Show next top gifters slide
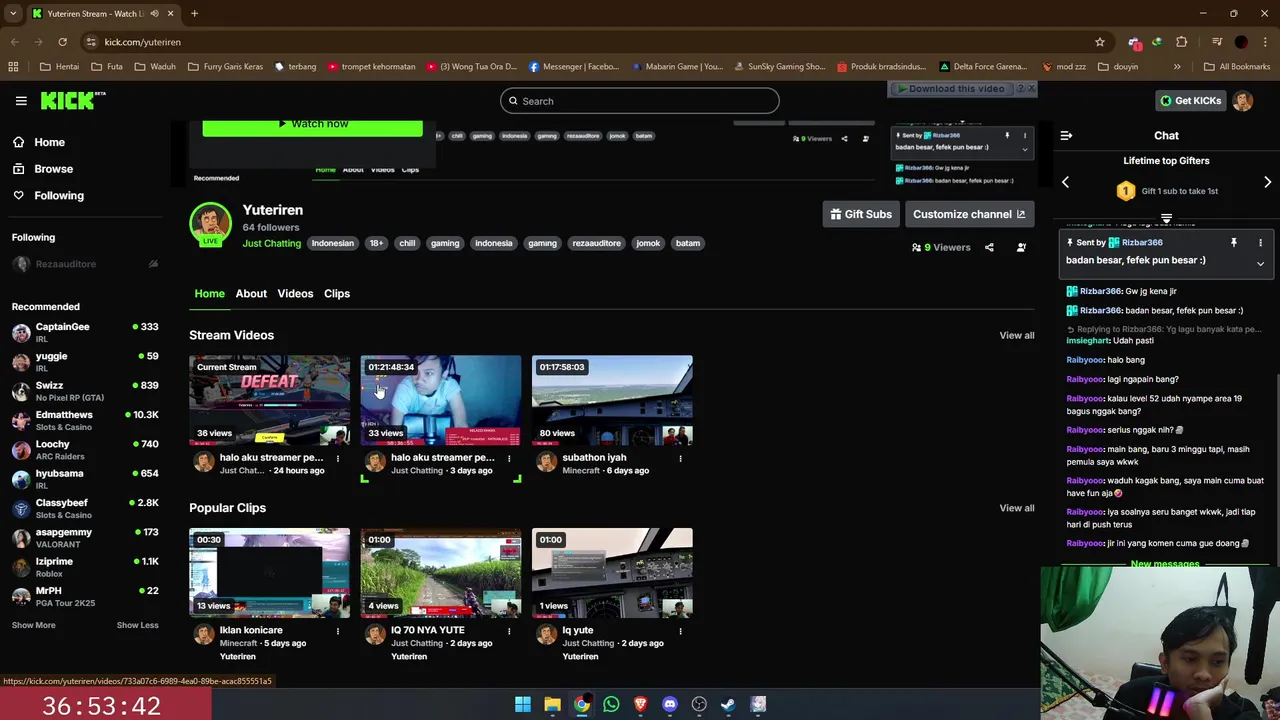This screenshot has width=1280, height=720. (x=1267, y=182)
